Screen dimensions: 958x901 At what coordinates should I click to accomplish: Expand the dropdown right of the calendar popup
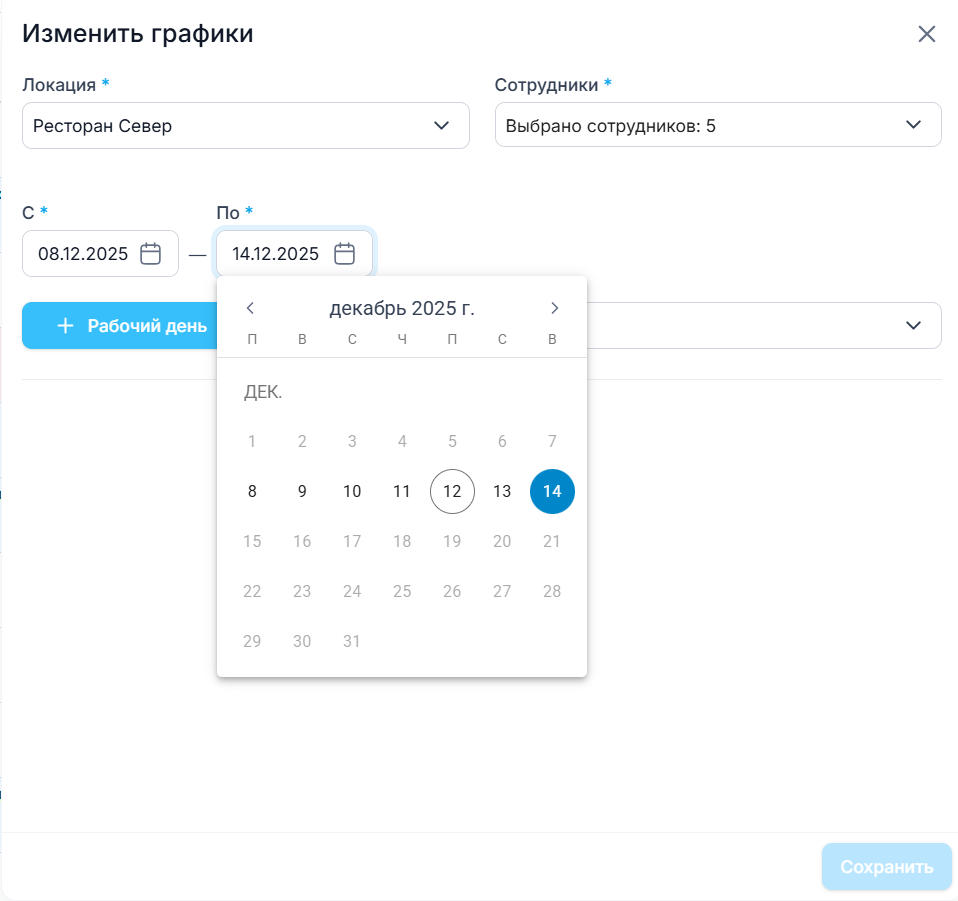[x=913, y=326]
